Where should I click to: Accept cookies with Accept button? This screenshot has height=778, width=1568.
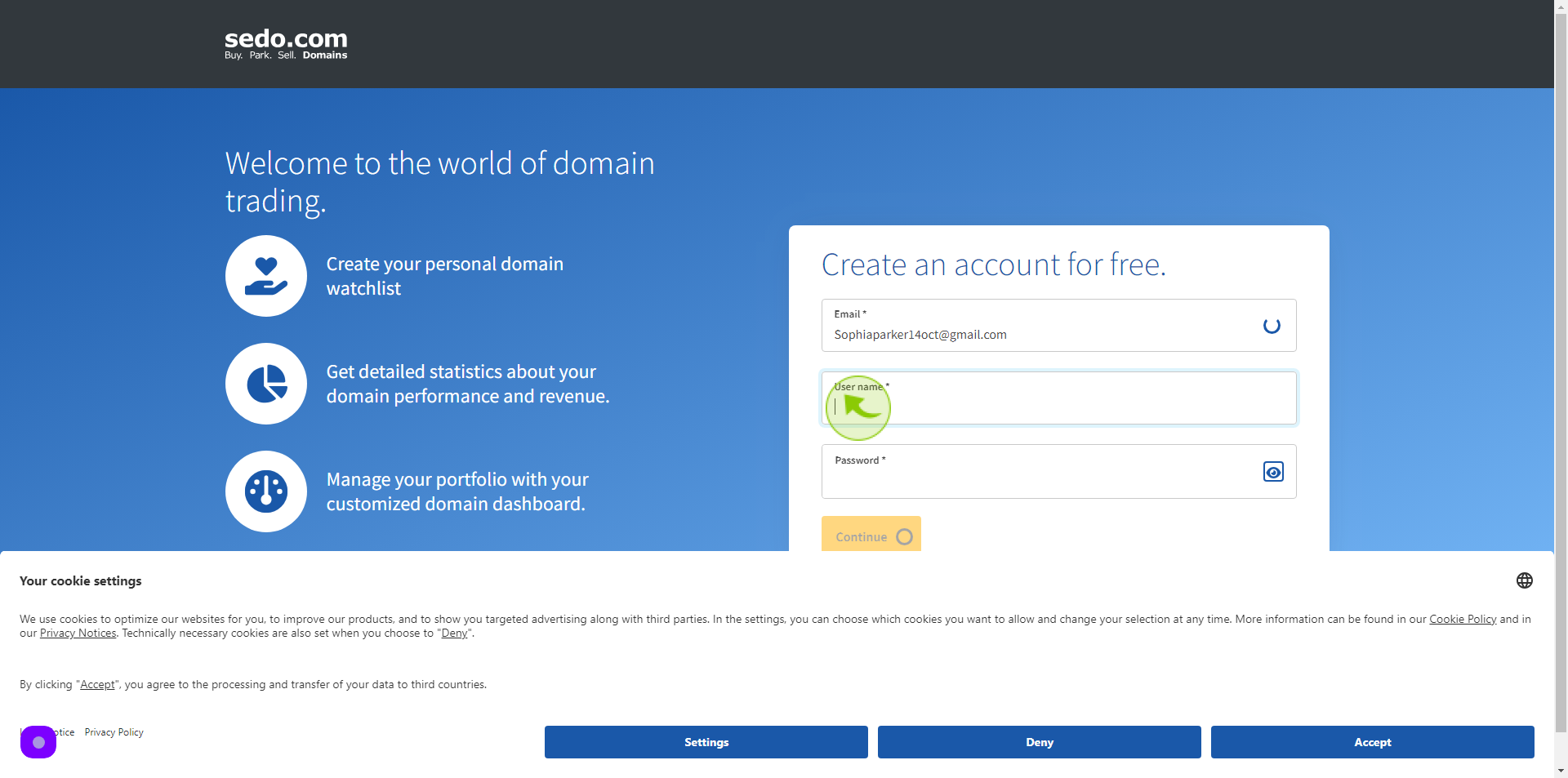pos(1373,742)
